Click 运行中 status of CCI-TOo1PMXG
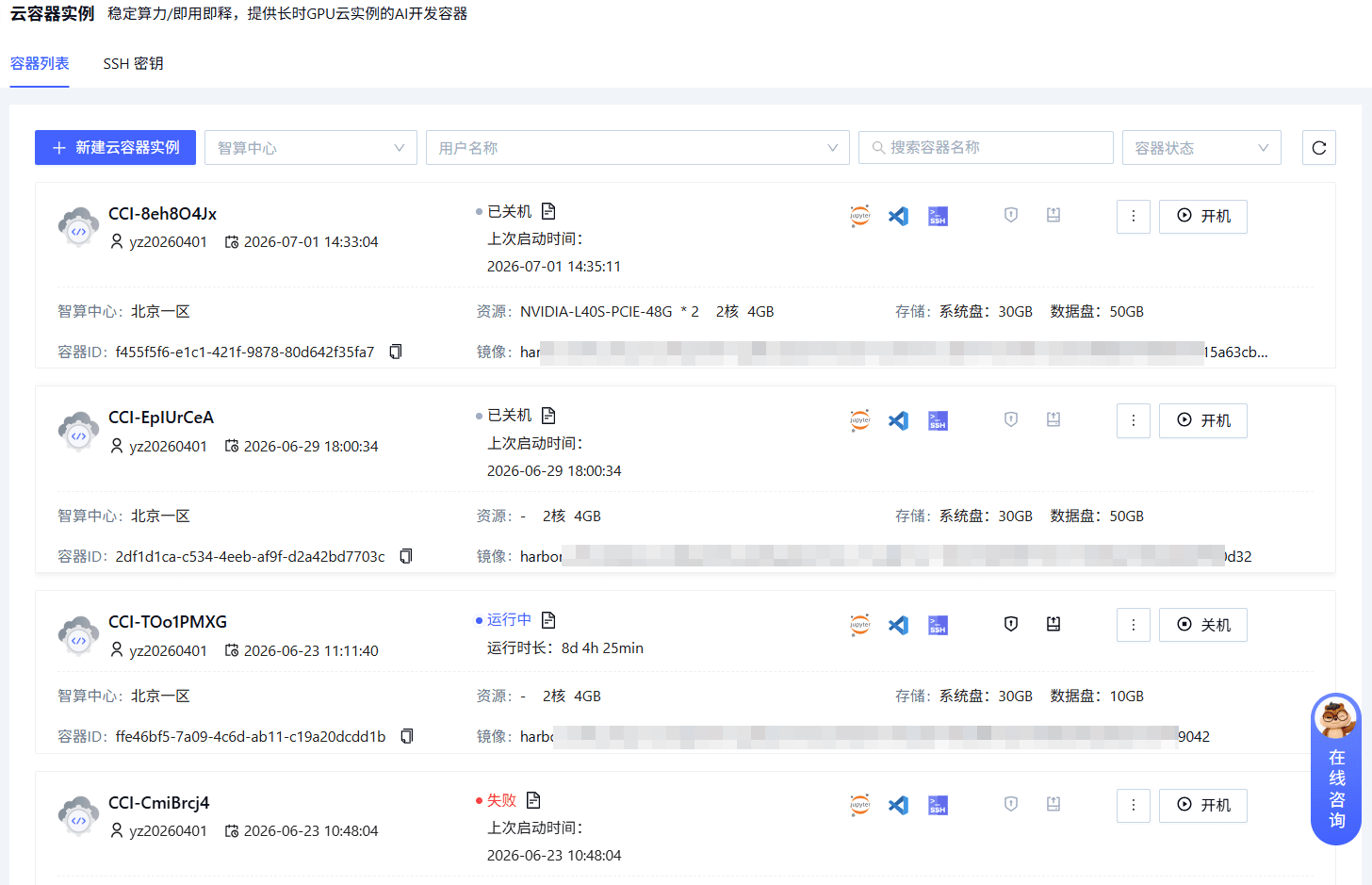This screenshot has width=1372, height=885. pos(509,619)
